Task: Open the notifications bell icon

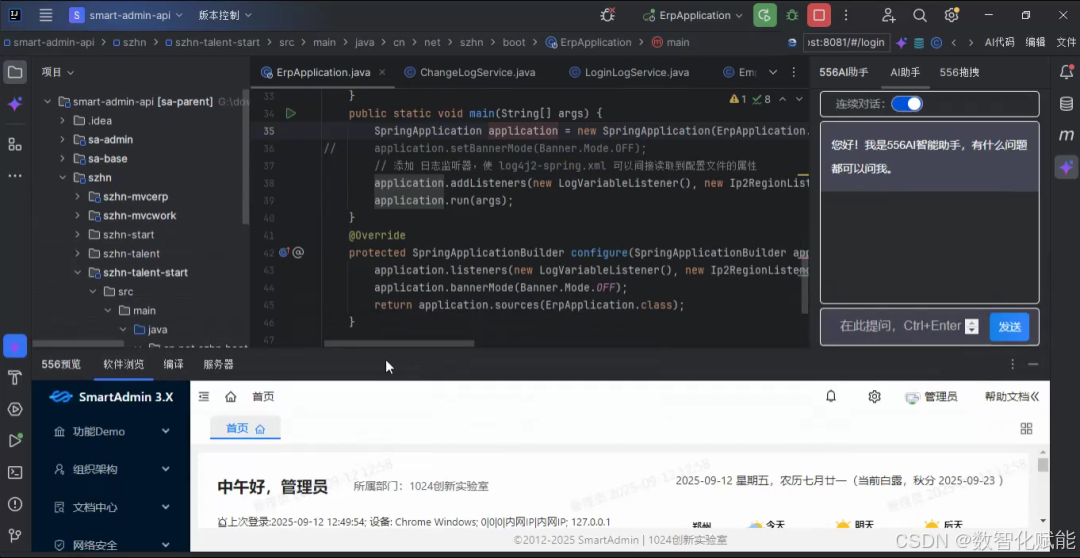Action: [1066, 72]
